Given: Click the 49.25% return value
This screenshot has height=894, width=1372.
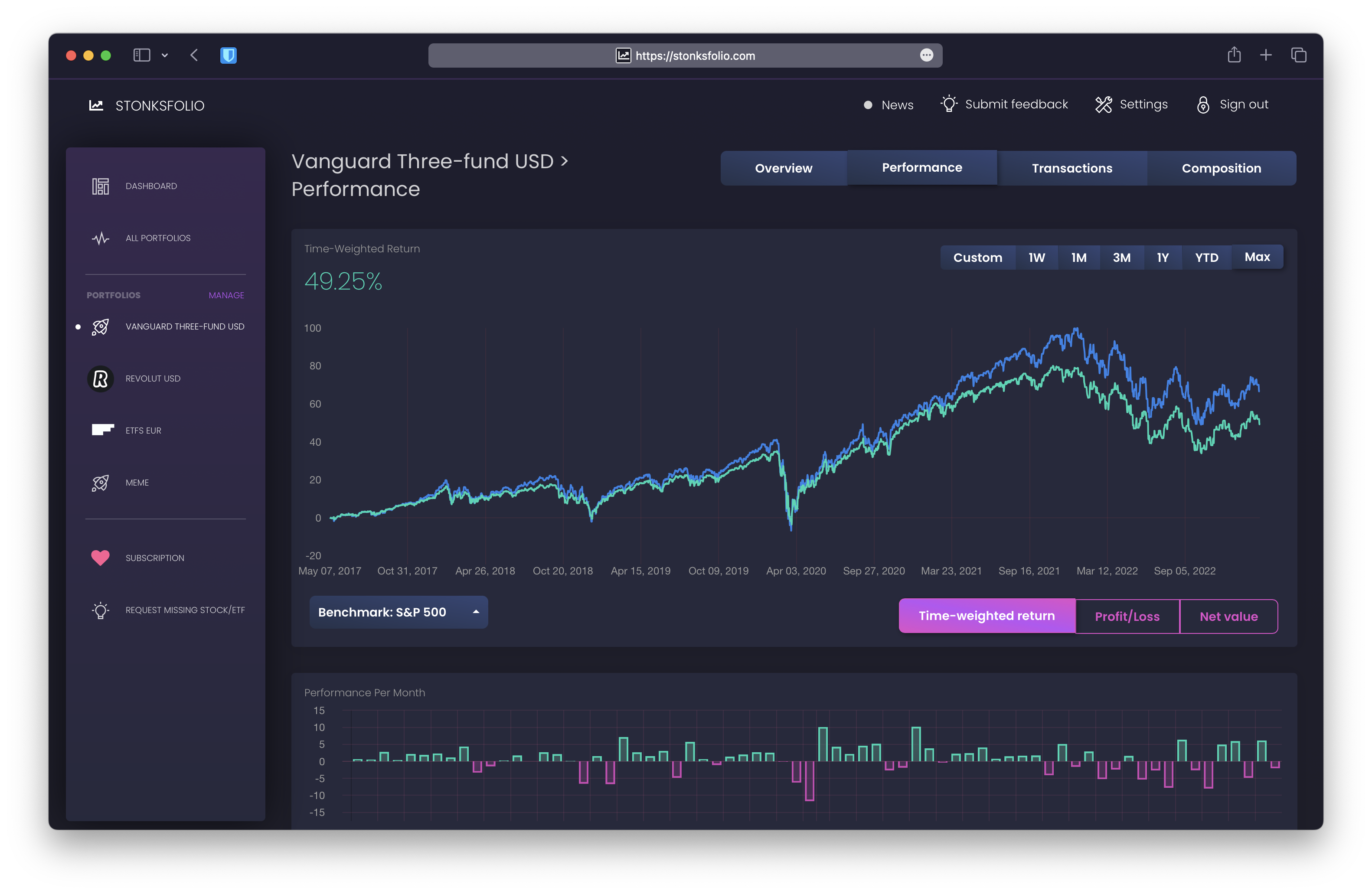Looking at the screenshot, I should click(x=343, y=281).
